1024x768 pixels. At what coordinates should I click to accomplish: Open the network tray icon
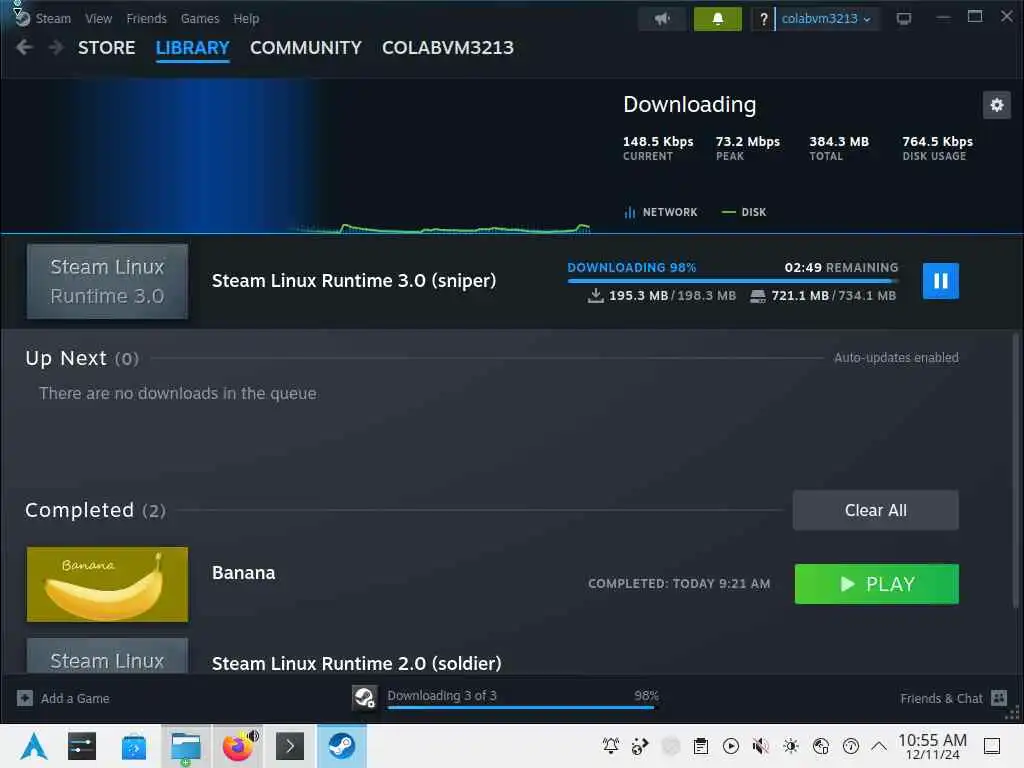pos(821,746)
